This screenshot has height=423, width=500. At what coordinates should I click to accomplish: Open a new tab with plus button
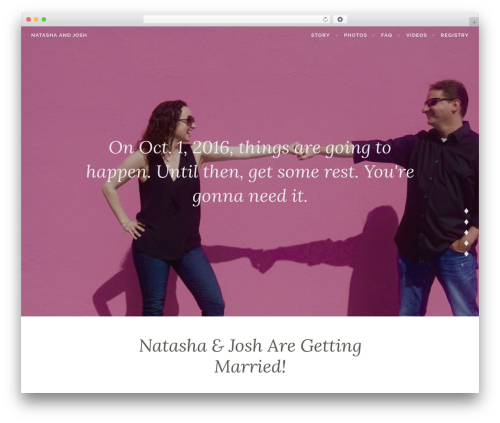coord(474,22)
